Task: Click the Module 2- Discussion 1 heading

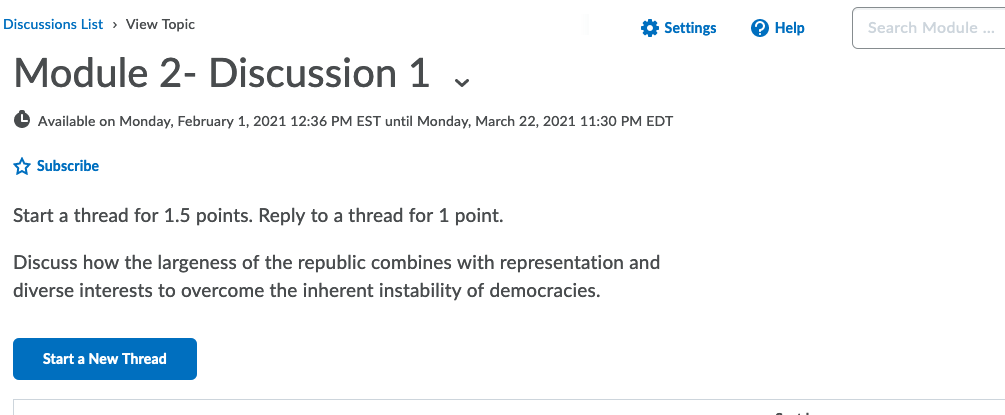Action: tap(221, 72)
